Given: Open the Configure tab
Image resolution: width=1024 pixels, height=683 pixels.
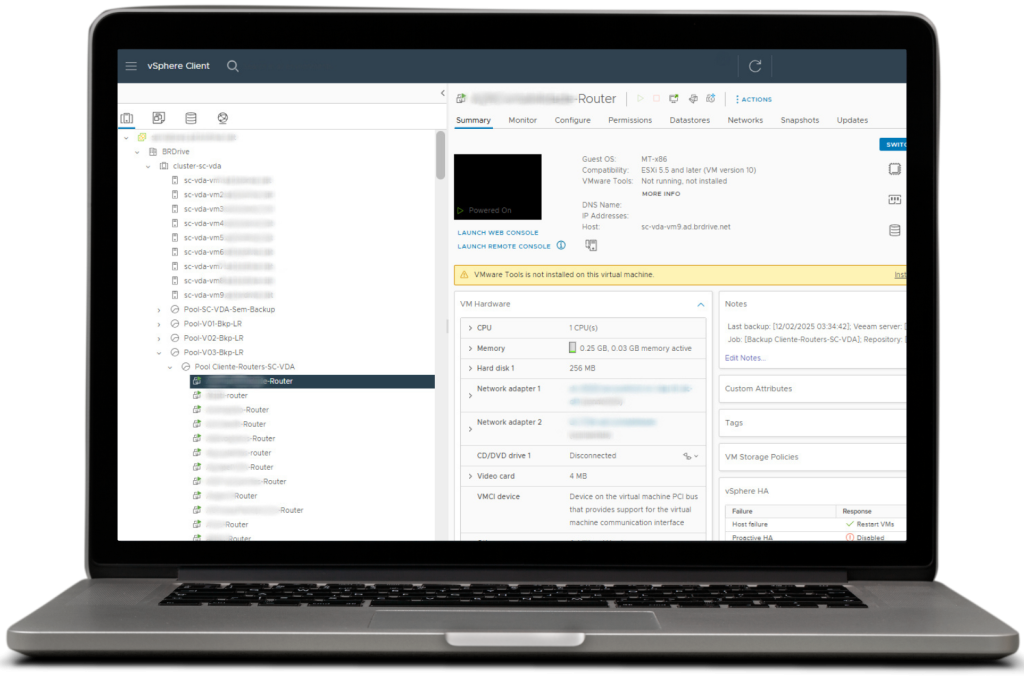Looking at the screenshot, I should [572, 120].
